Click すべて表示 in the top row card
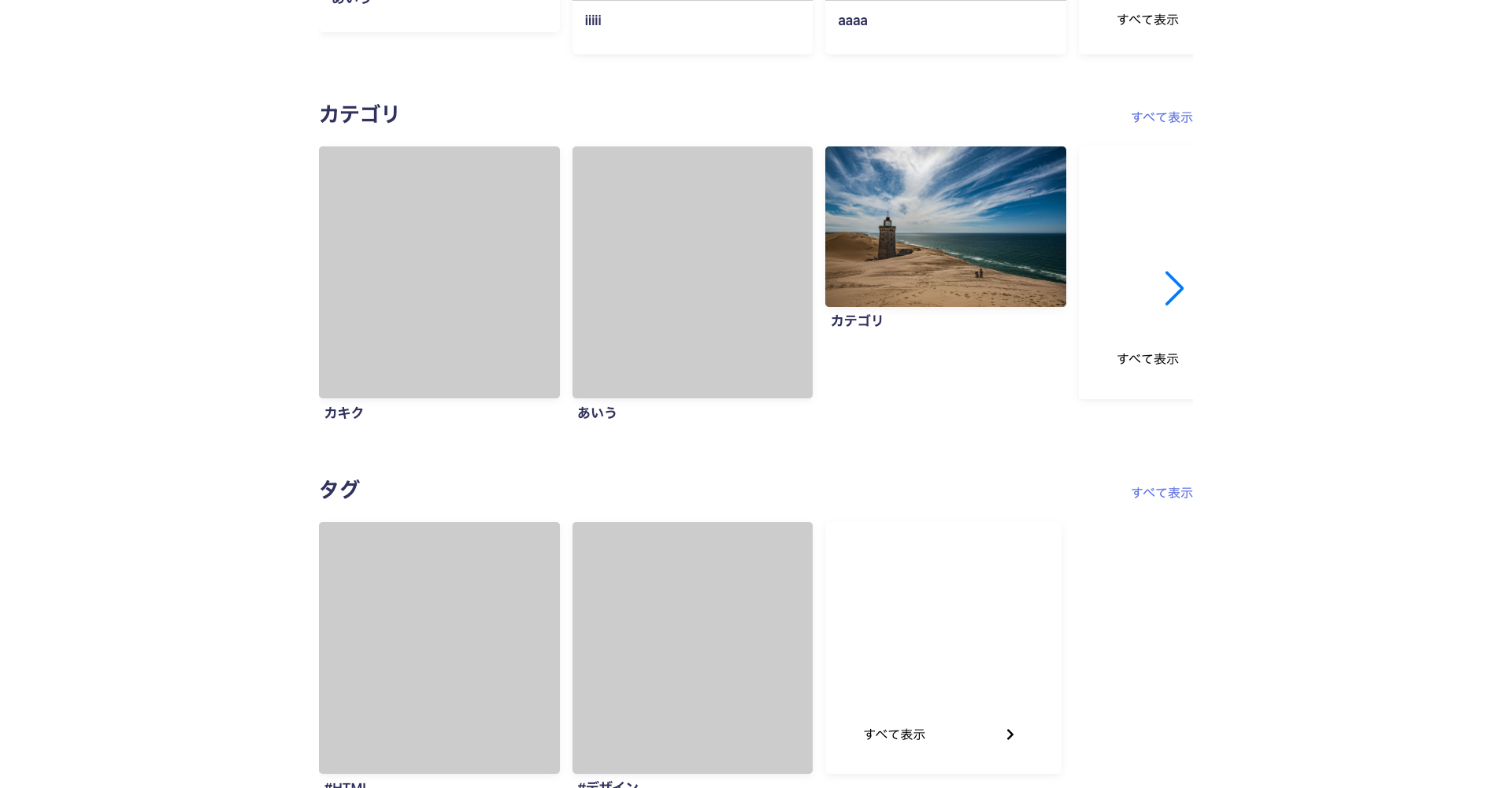Viewport: 1512px width, 788px height. (x=1147, y=20)
